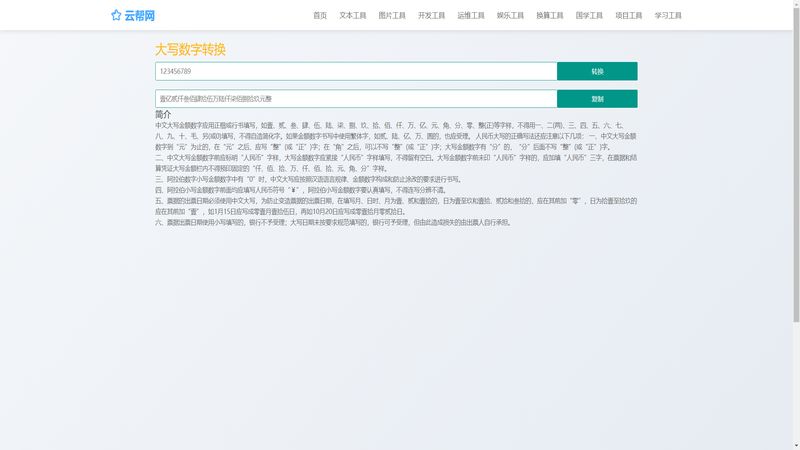Click 运维工具 in the top navigation

pyautogui.click(x=471, y=16)
